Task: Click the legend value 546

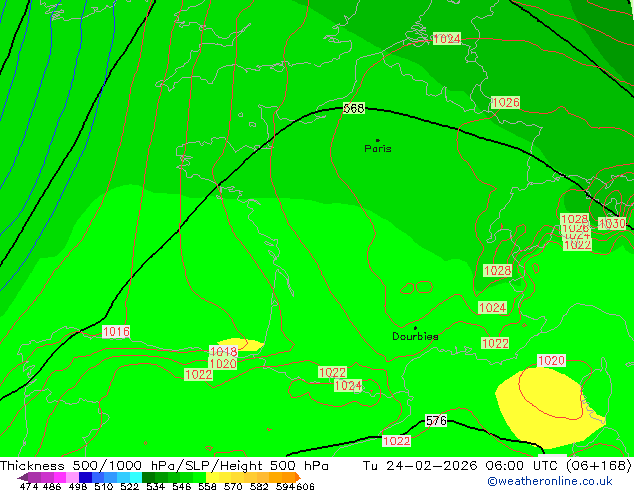Action: click(x=182, y=486)
